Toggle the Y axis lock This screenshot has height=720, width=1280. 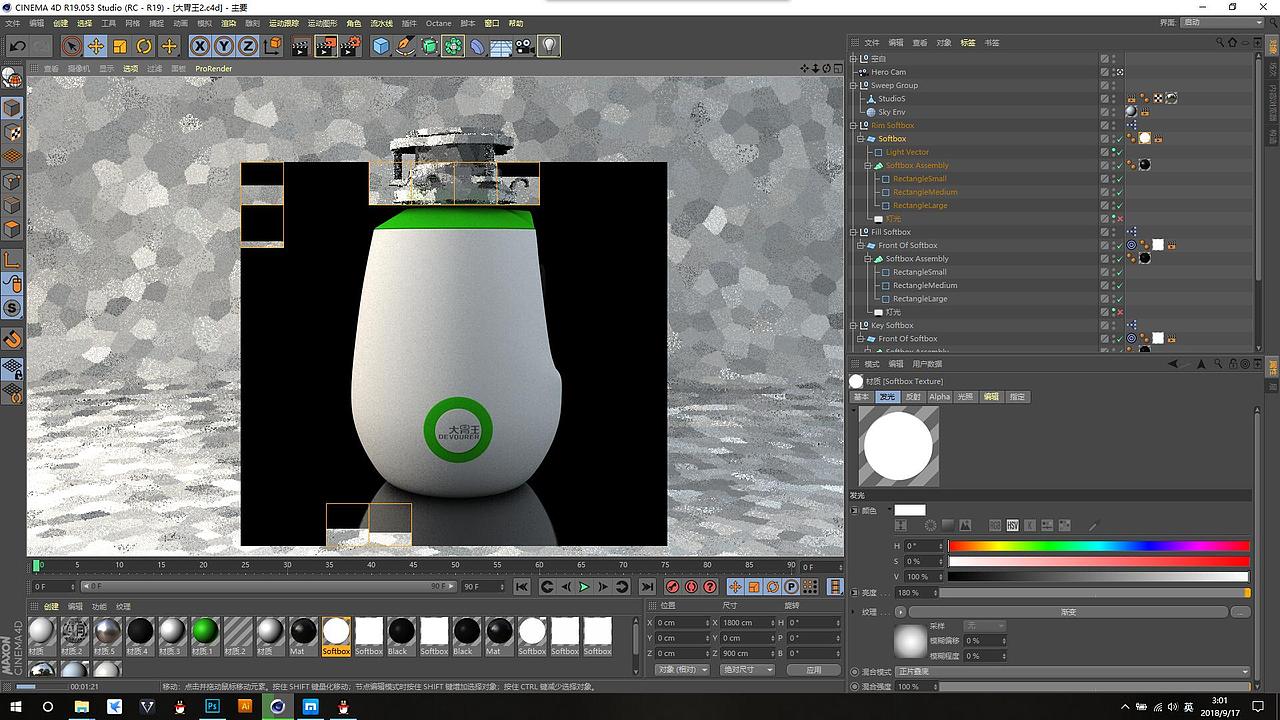(223, 46)
